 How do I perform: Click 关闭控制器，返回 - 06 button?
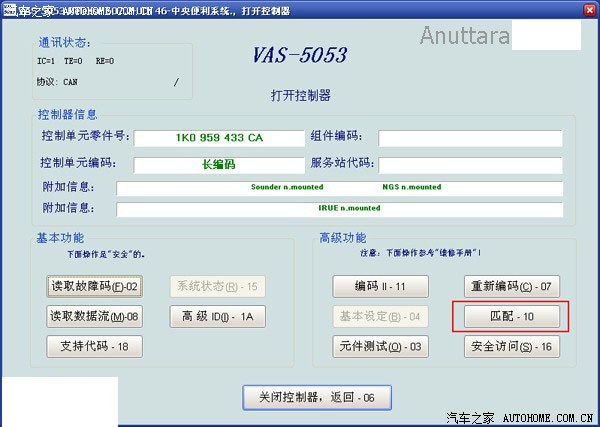tap(317, 398)
